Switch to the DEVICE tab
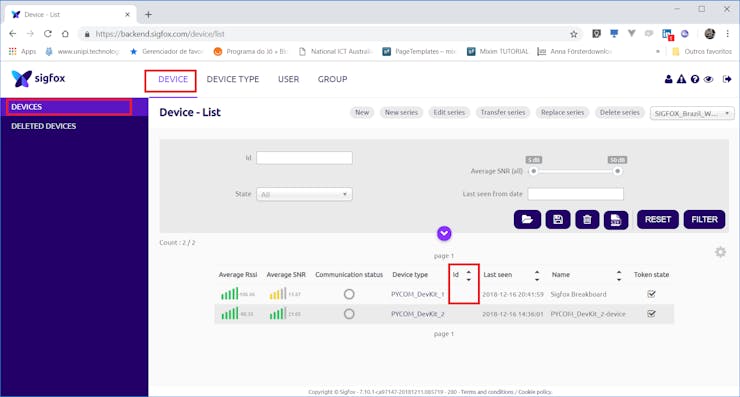This screenshot has width=740, height=397. point(173,79)
